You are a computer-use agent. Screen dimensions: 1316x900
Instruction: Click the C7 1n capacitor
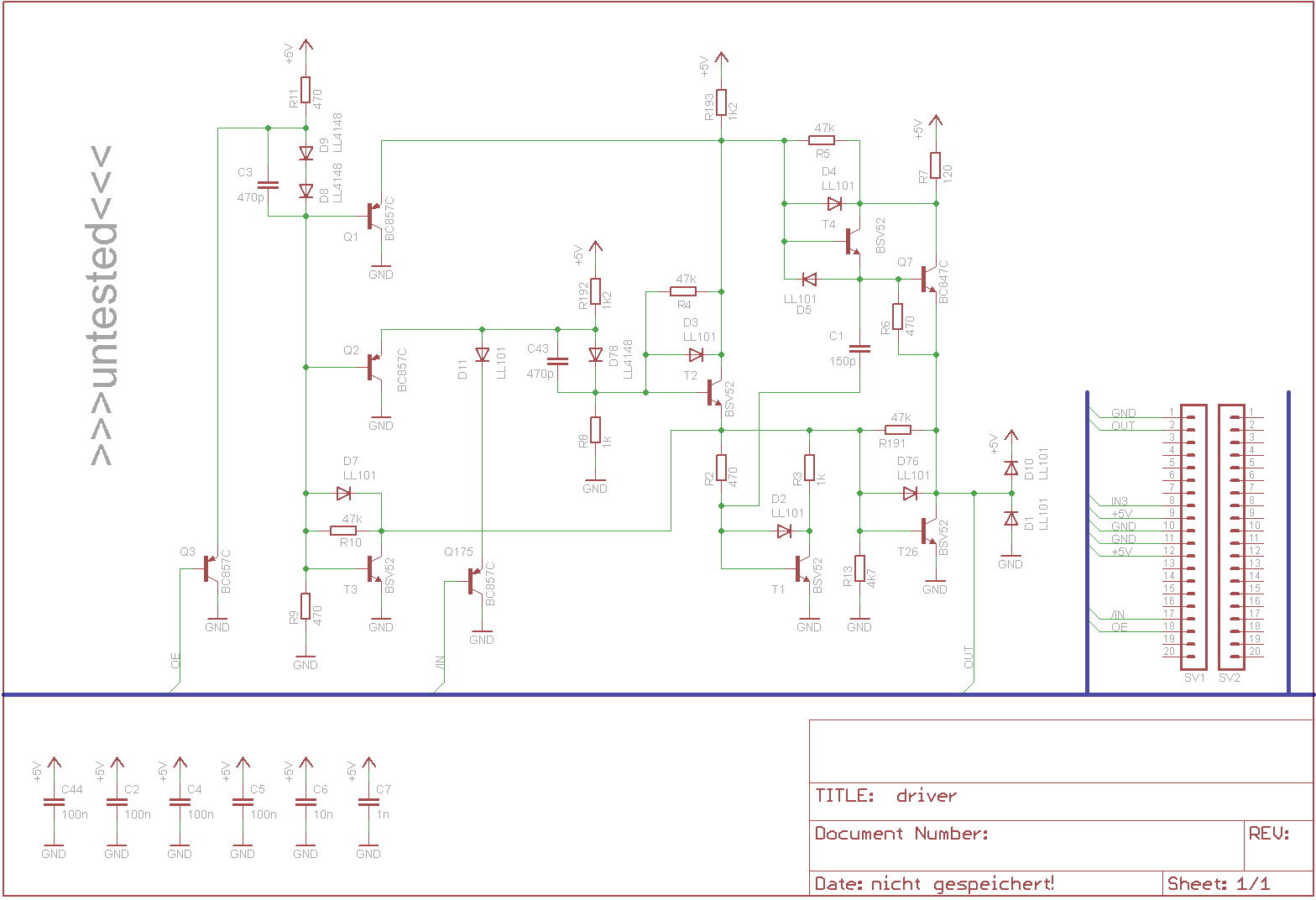pos(368,803)
